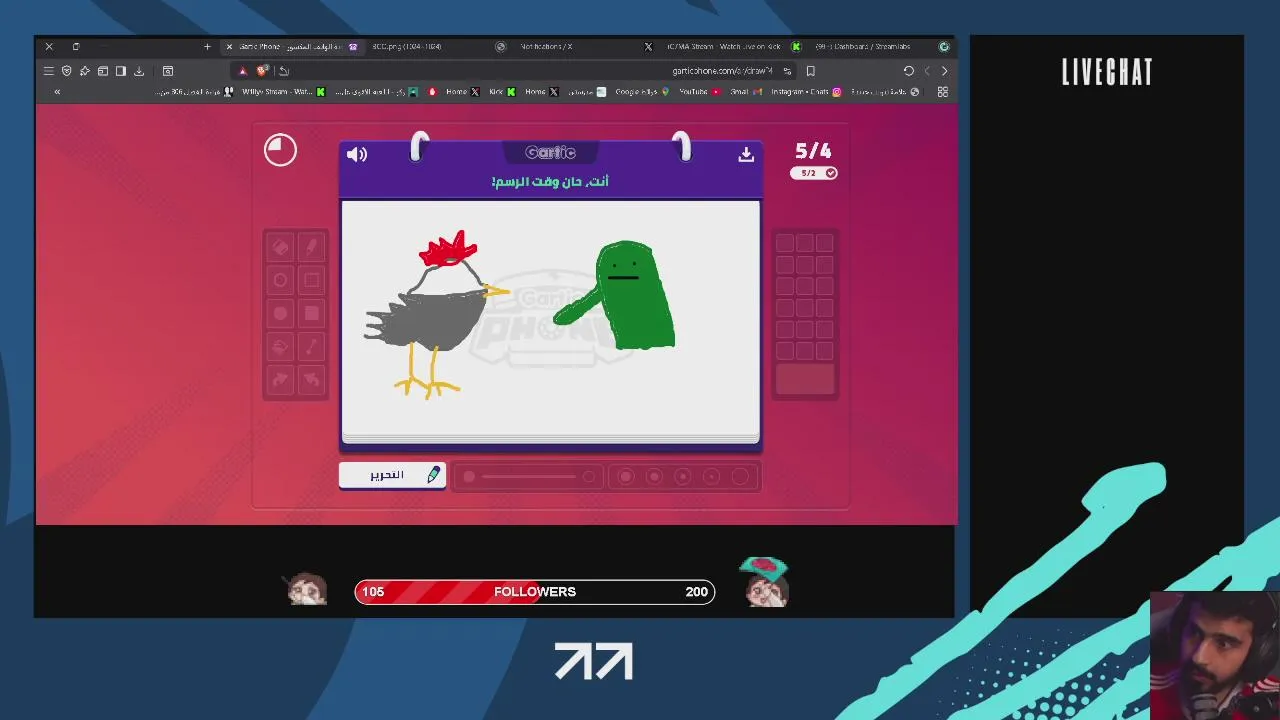Toggle the browser sidebar panel icon

(x=121, y=71)
